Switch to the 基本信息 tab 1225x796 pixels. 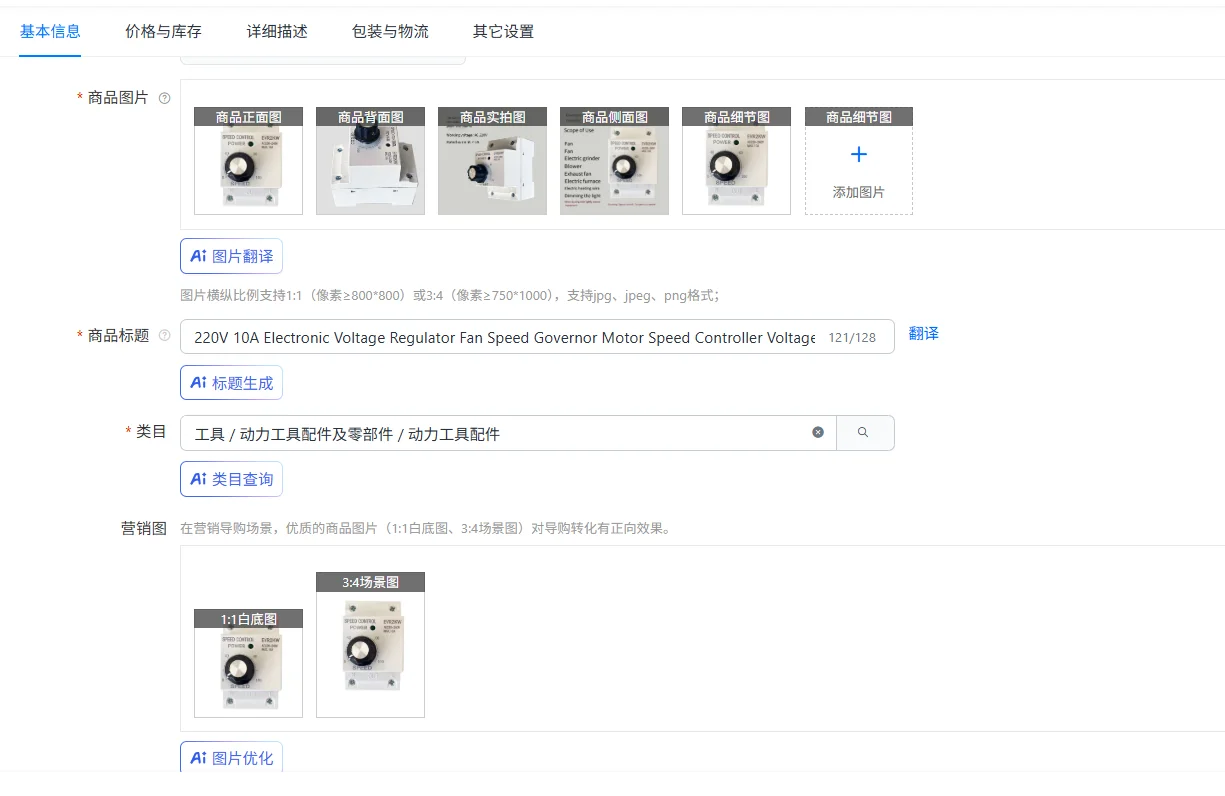click(x=50, y=31)
